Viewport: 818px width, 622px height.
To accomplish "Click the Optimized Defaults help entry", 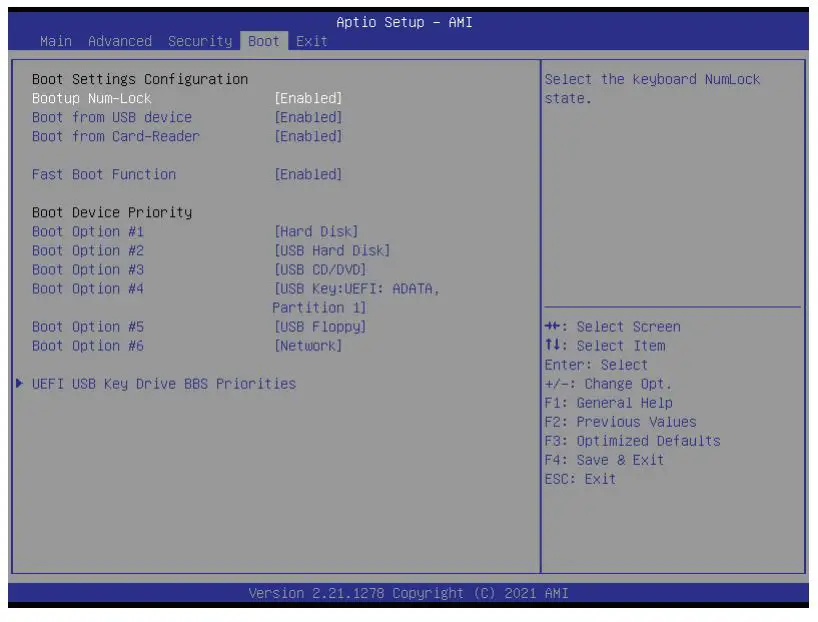I will point(618,441).
